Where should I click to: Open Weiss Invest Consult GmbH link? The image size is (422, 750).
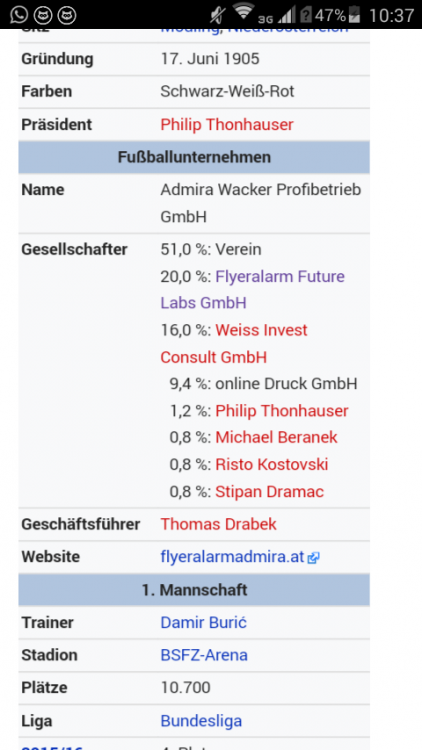click(234, 343)
